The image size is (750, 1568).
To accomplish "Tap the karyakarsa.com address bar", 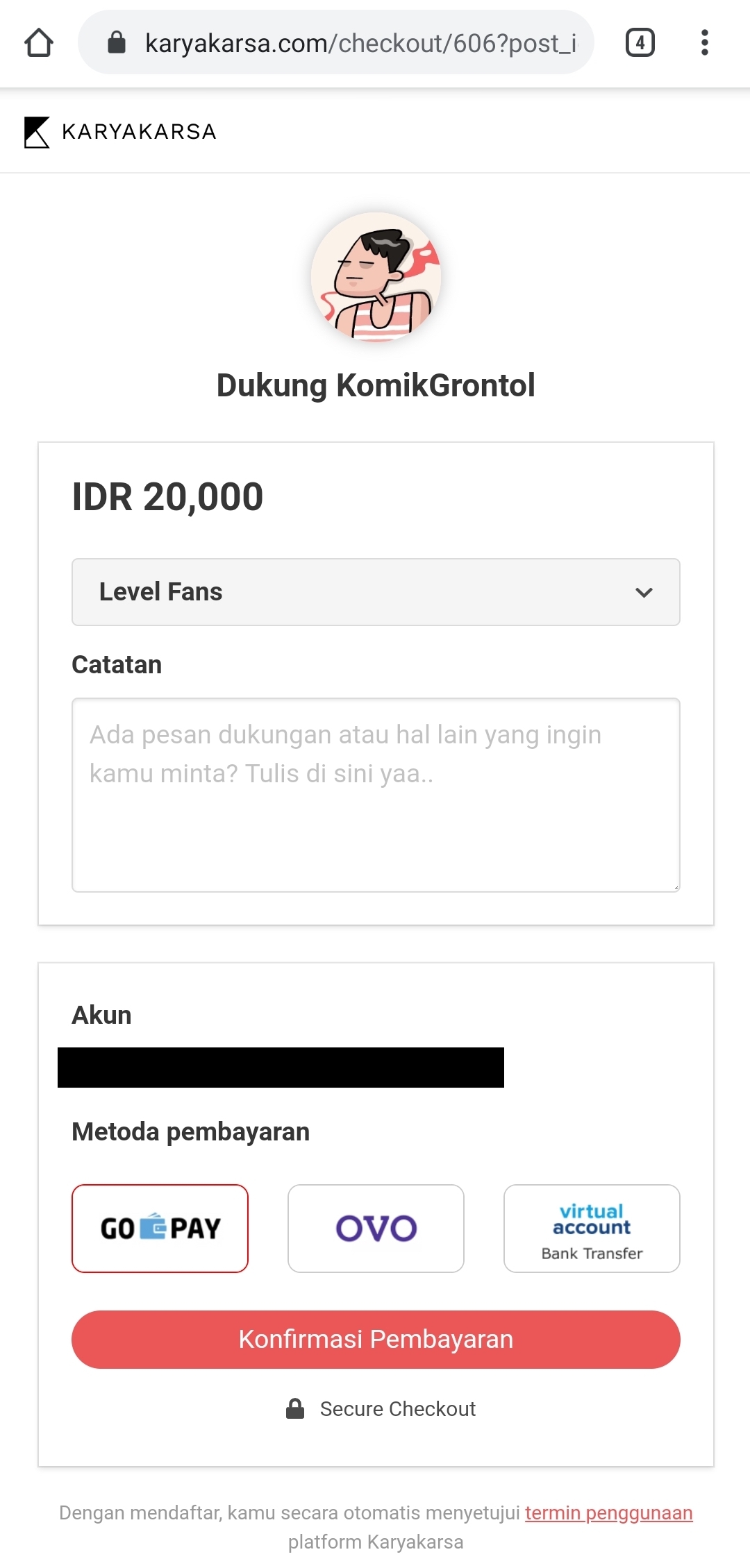I will point(360,43).
